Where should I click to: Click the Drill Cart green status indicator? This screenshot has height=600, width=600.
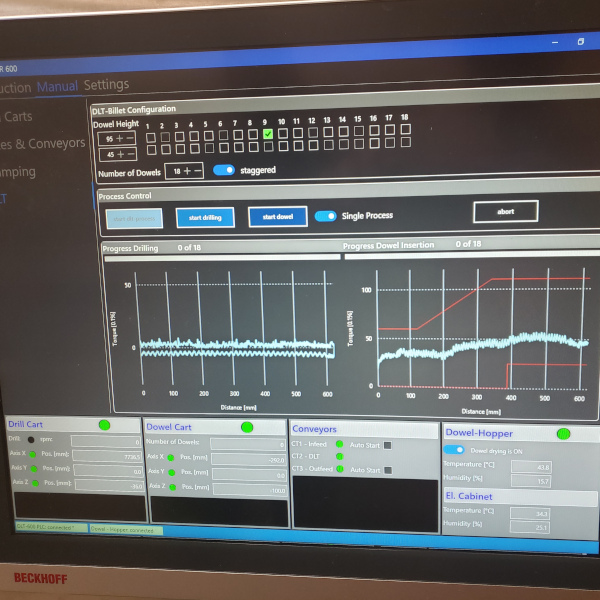[104, 425]
